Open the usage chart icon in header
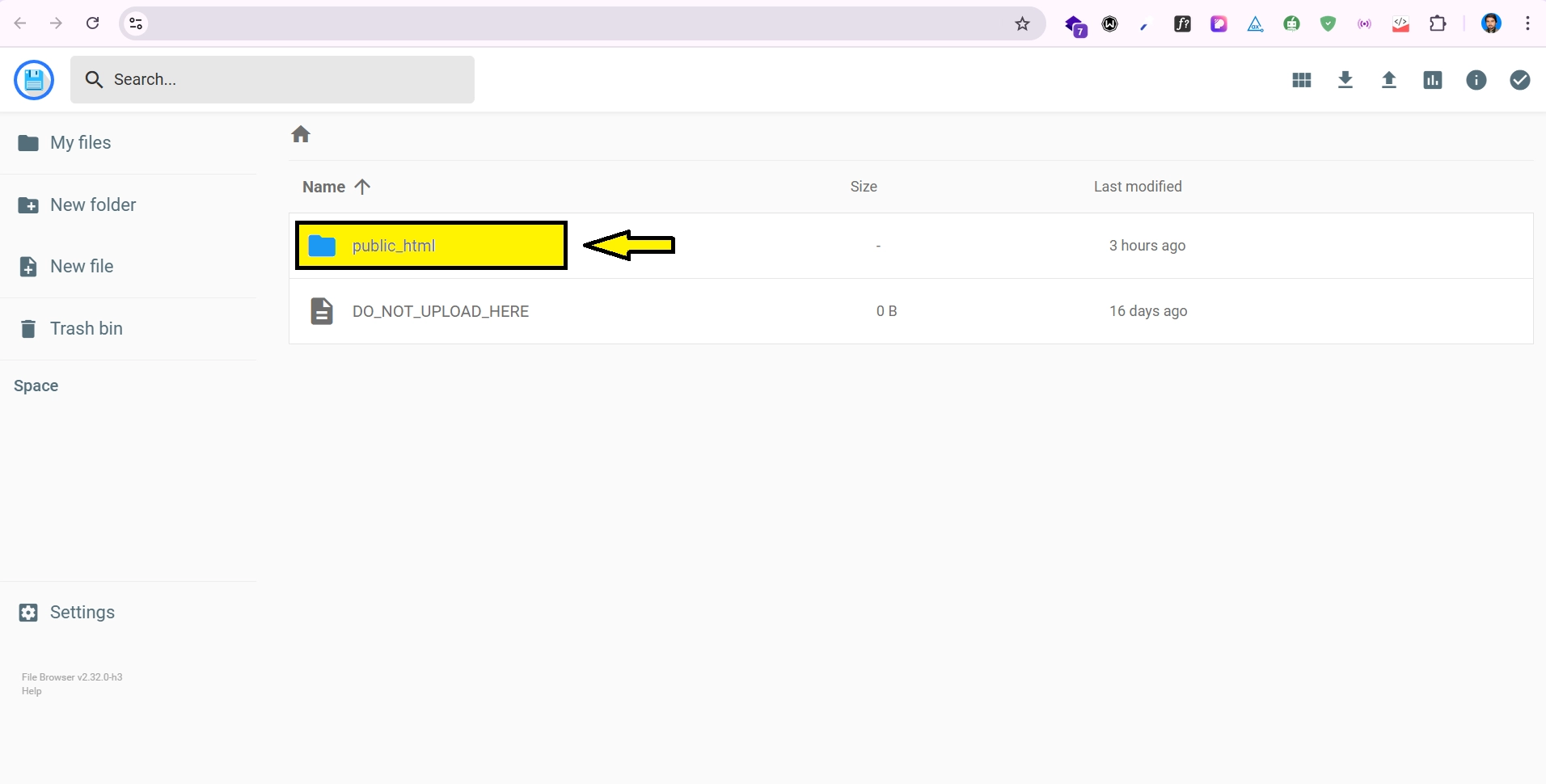The height and width of the screenshot is (784, 1546). tap(1432, 80)
